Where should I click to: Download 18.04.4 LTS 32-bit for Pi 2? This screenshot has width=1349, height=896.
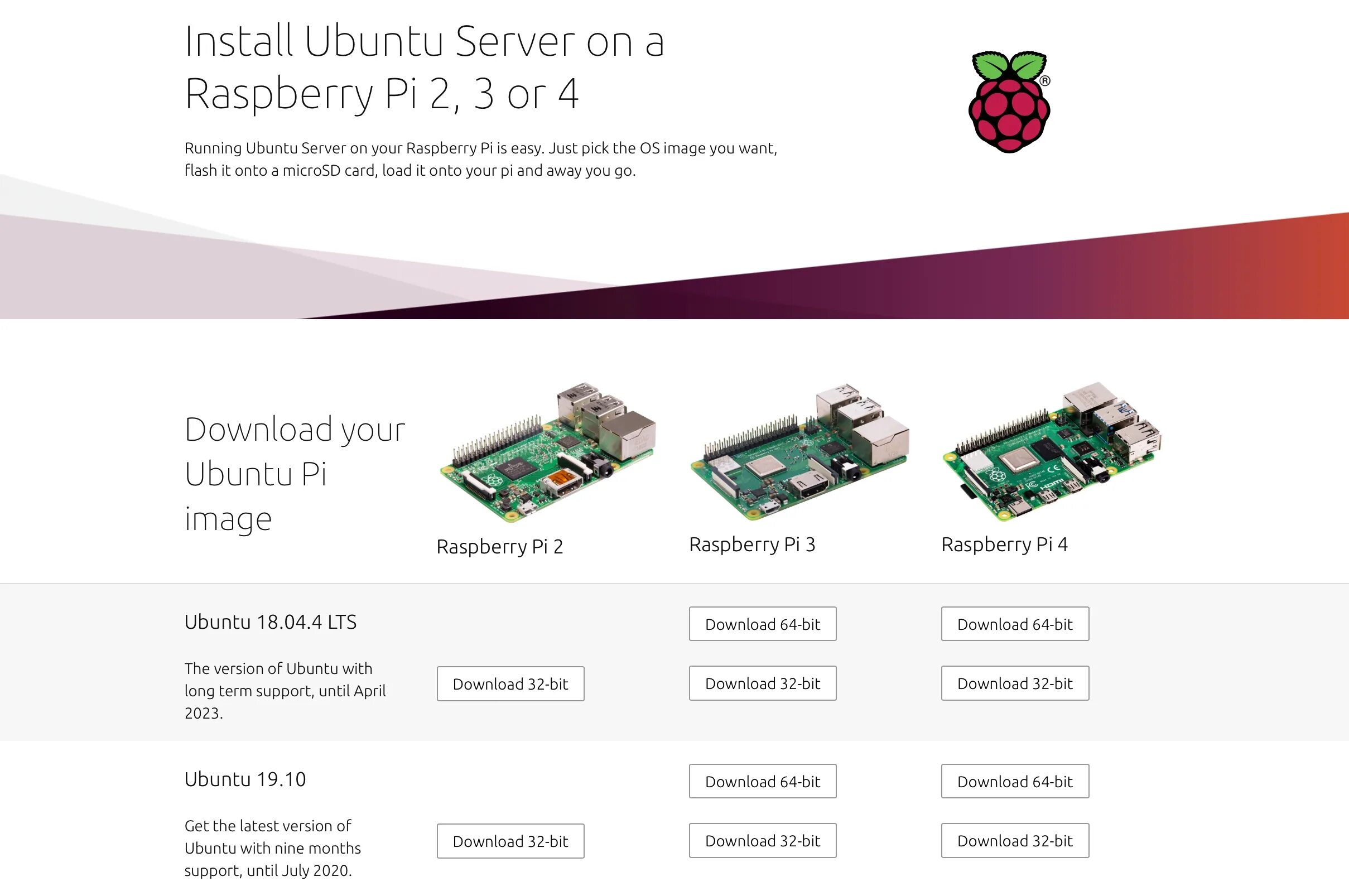(x=510, y=683)
